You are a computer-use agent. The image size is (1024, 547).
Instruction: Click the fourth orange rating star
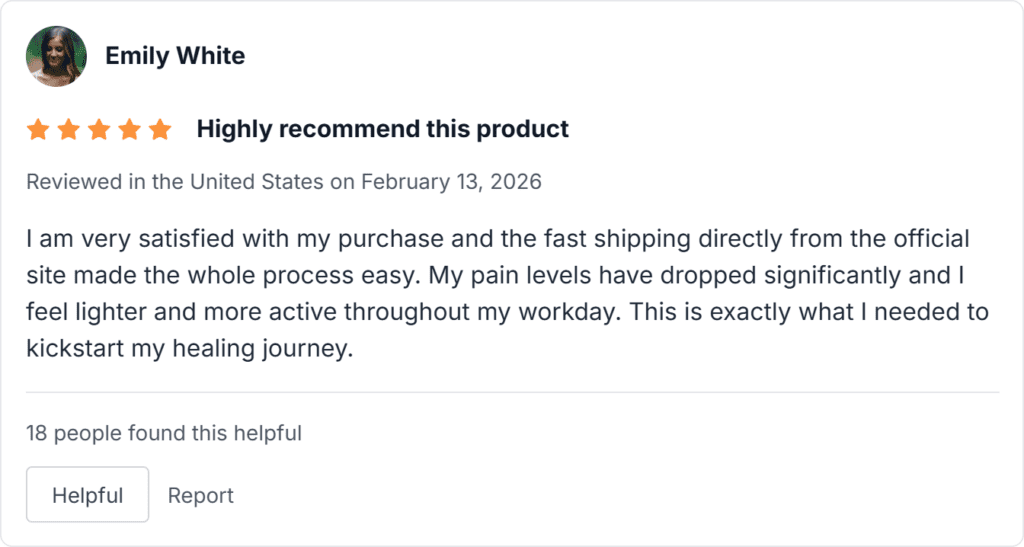tap(129, 129)
